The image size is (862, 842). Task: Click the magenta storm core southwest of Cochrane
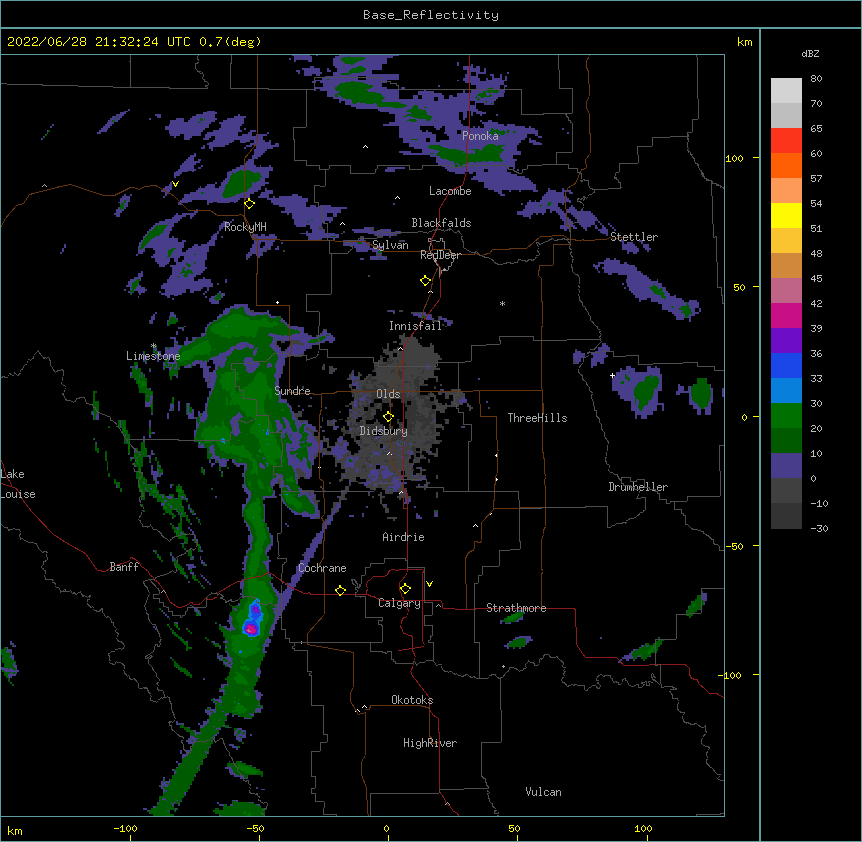[251, 628]
